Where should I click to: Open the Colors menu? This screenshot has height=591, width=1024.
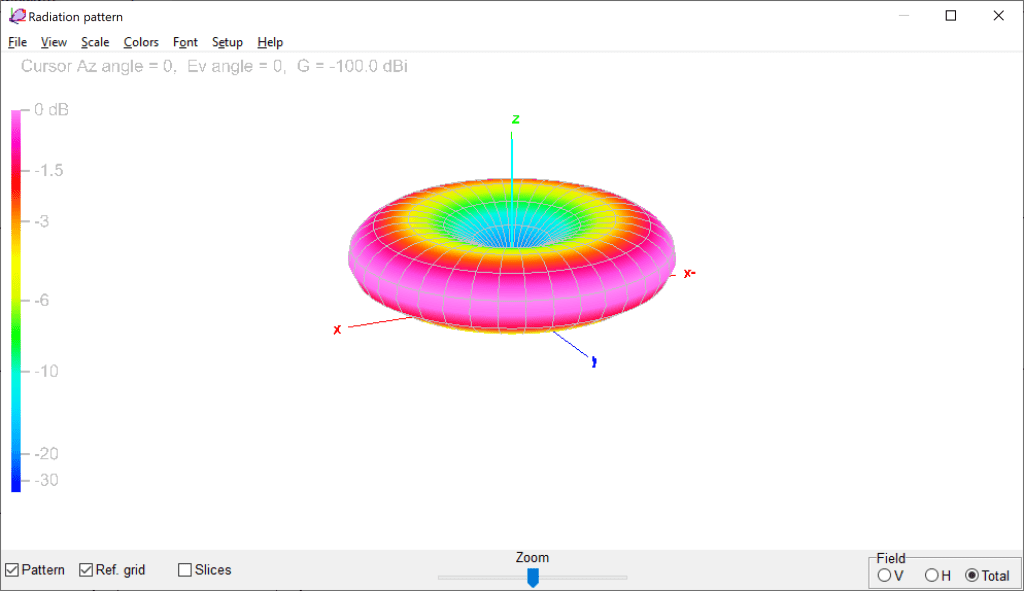[x=141, y=42]
